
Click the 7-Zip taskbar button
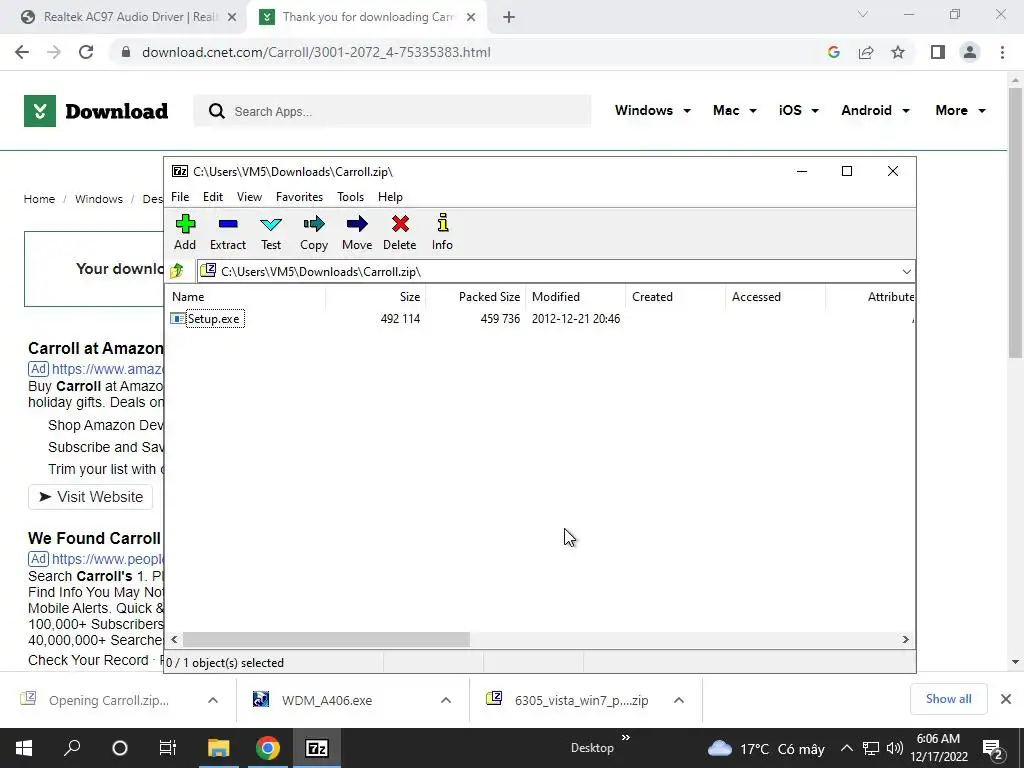coord(317,748)
